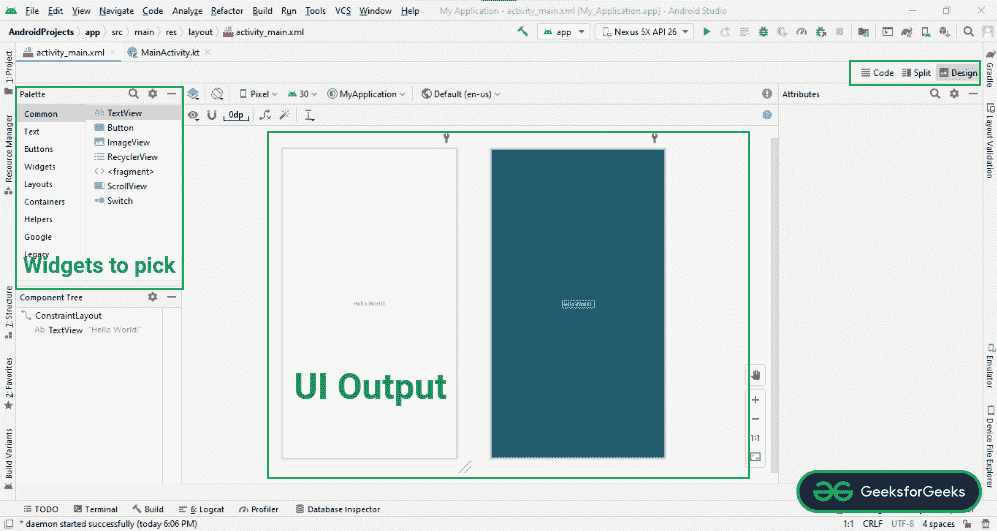
Task: Open the Refactor menu
Action: tap(226, 10)
